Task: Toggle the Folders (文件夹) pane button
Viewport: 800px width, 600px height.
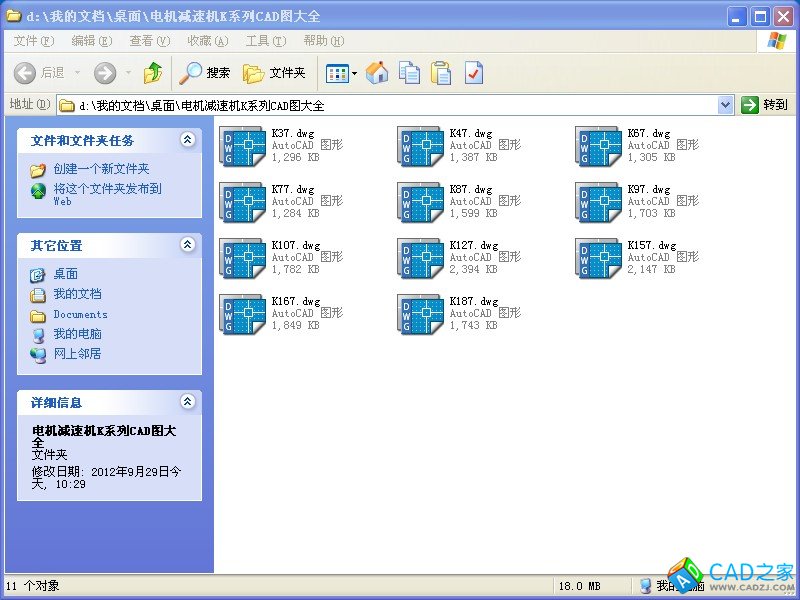Action: (x=274, y=72)
